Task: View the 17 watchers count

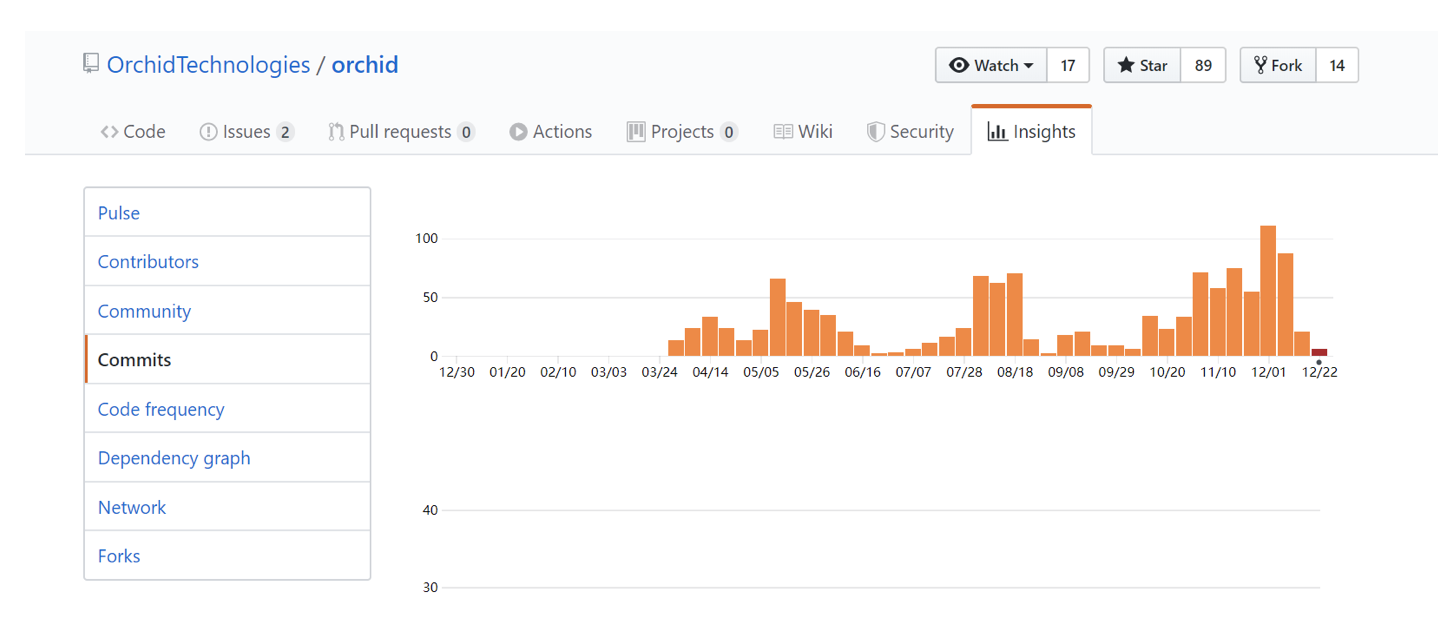Action: pos(1068,65)
